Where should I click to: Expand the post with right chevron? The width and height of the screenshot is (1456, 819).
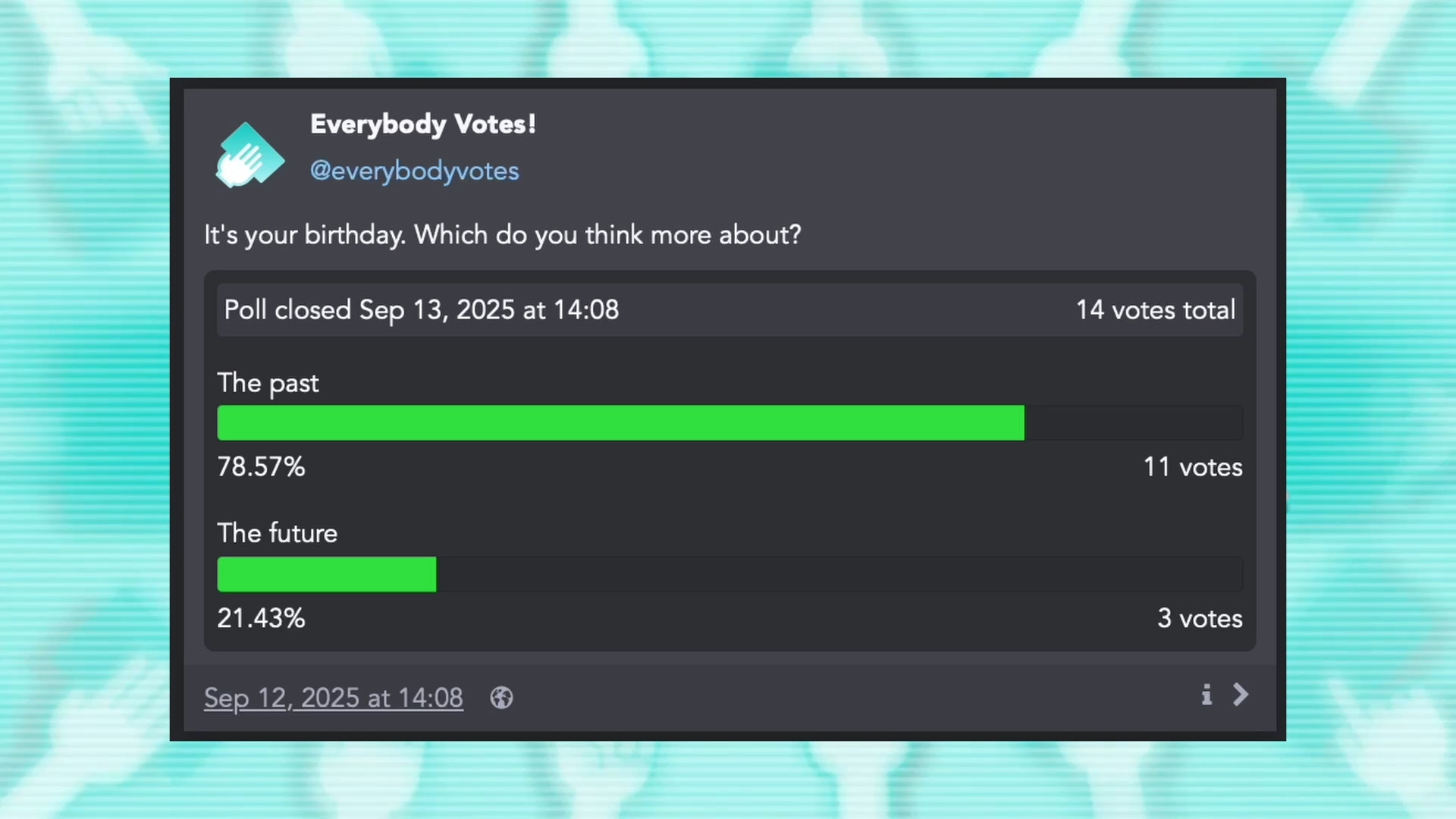point(1241,695)
